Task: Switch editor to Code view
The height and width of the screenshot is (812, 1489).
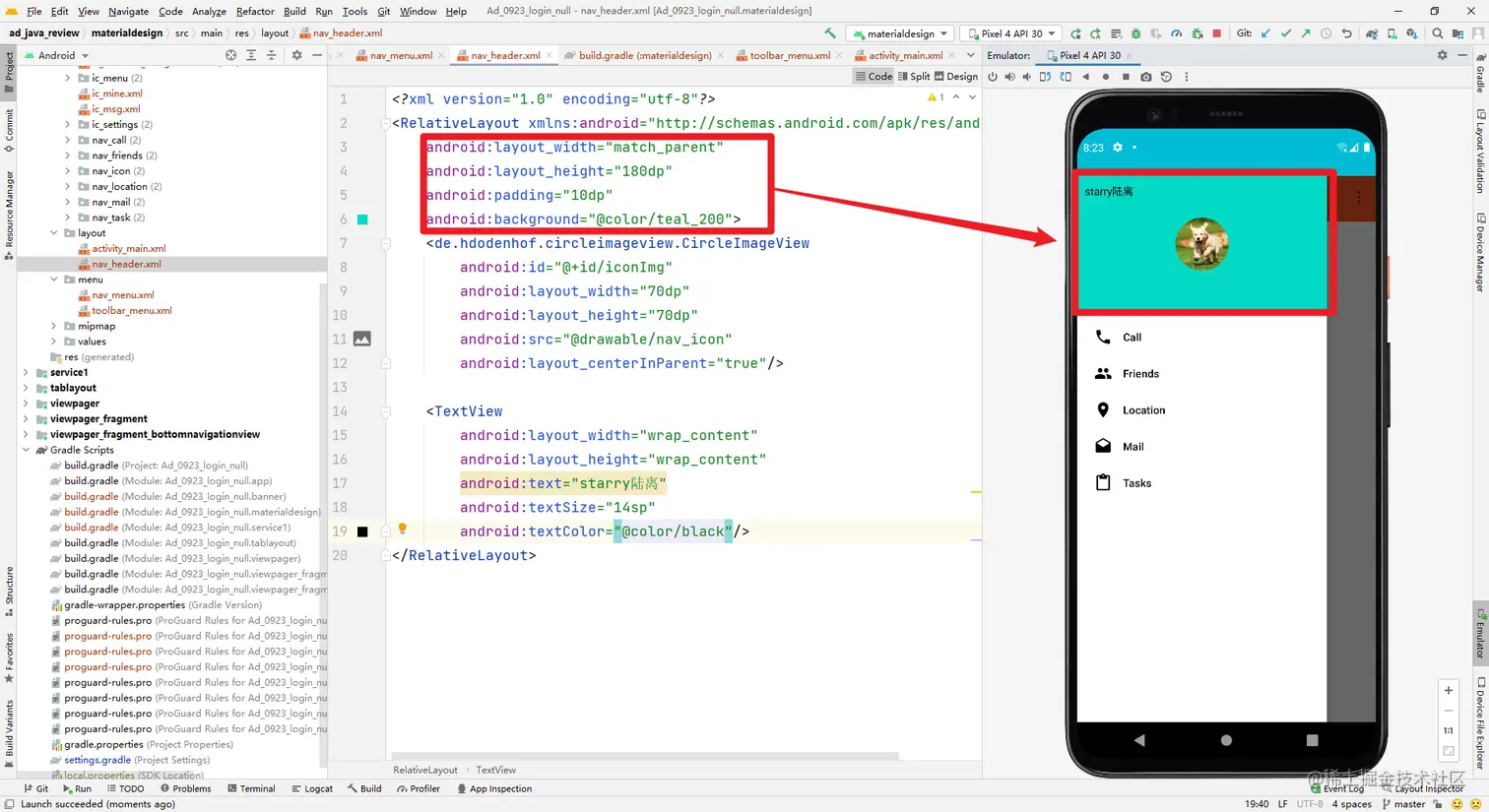Action: (x=874, y=76)
